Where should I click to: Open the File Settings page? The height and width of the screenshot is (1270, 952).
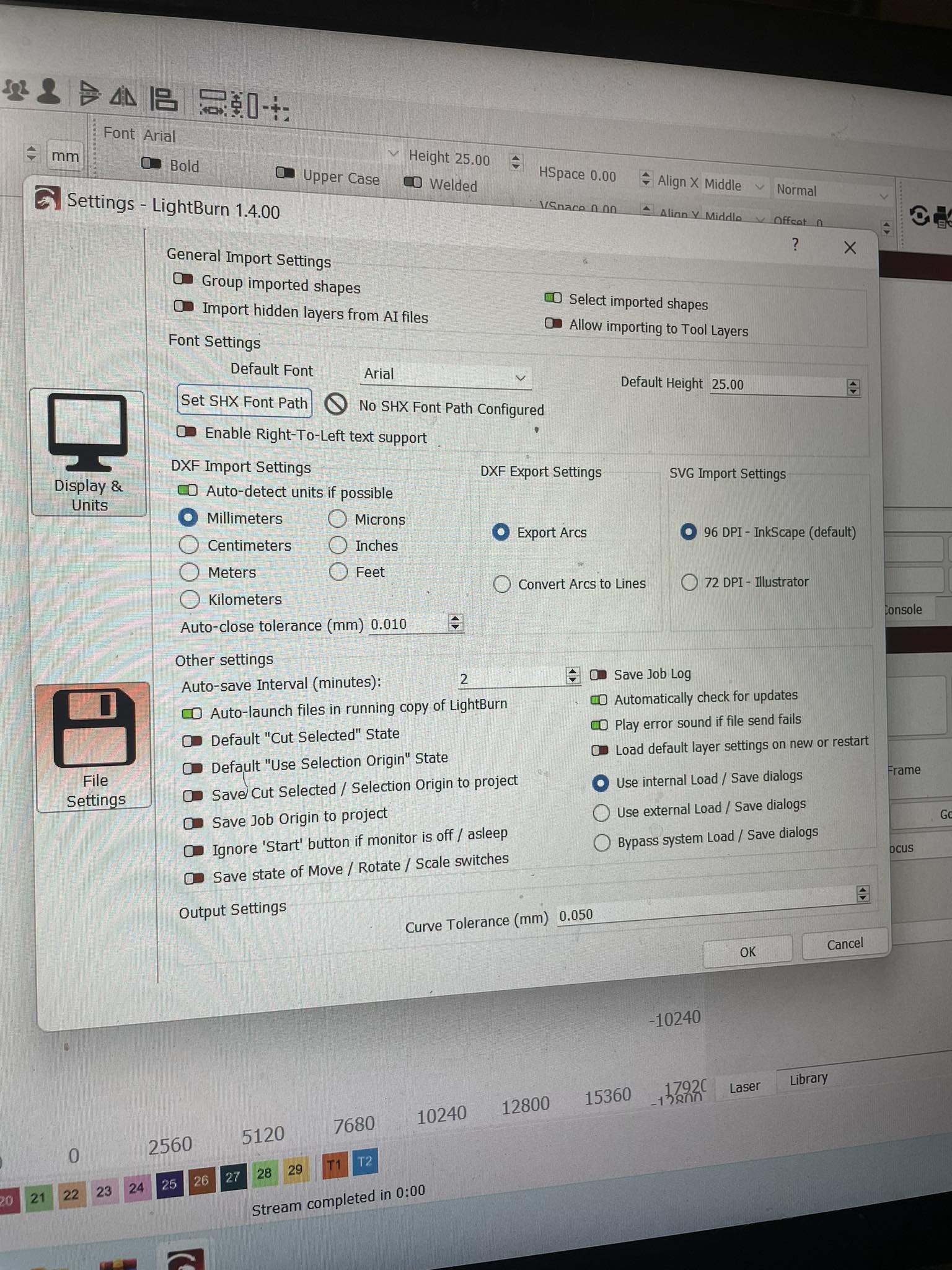click(x=94, y=747)
